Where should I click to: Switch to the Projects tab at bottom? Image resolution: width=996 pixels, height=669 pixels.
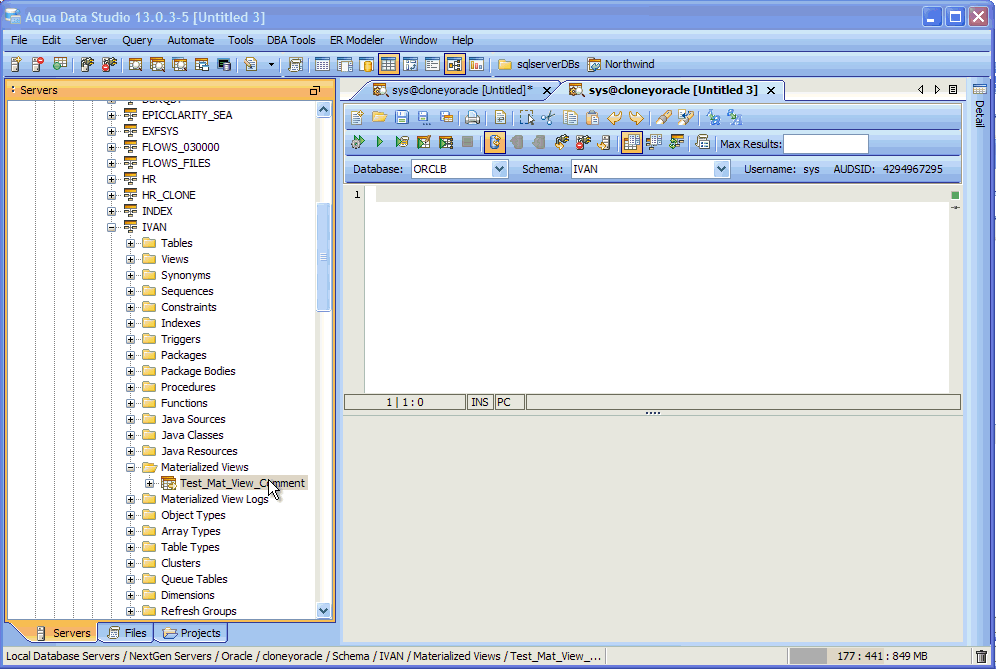coord(191,633)
